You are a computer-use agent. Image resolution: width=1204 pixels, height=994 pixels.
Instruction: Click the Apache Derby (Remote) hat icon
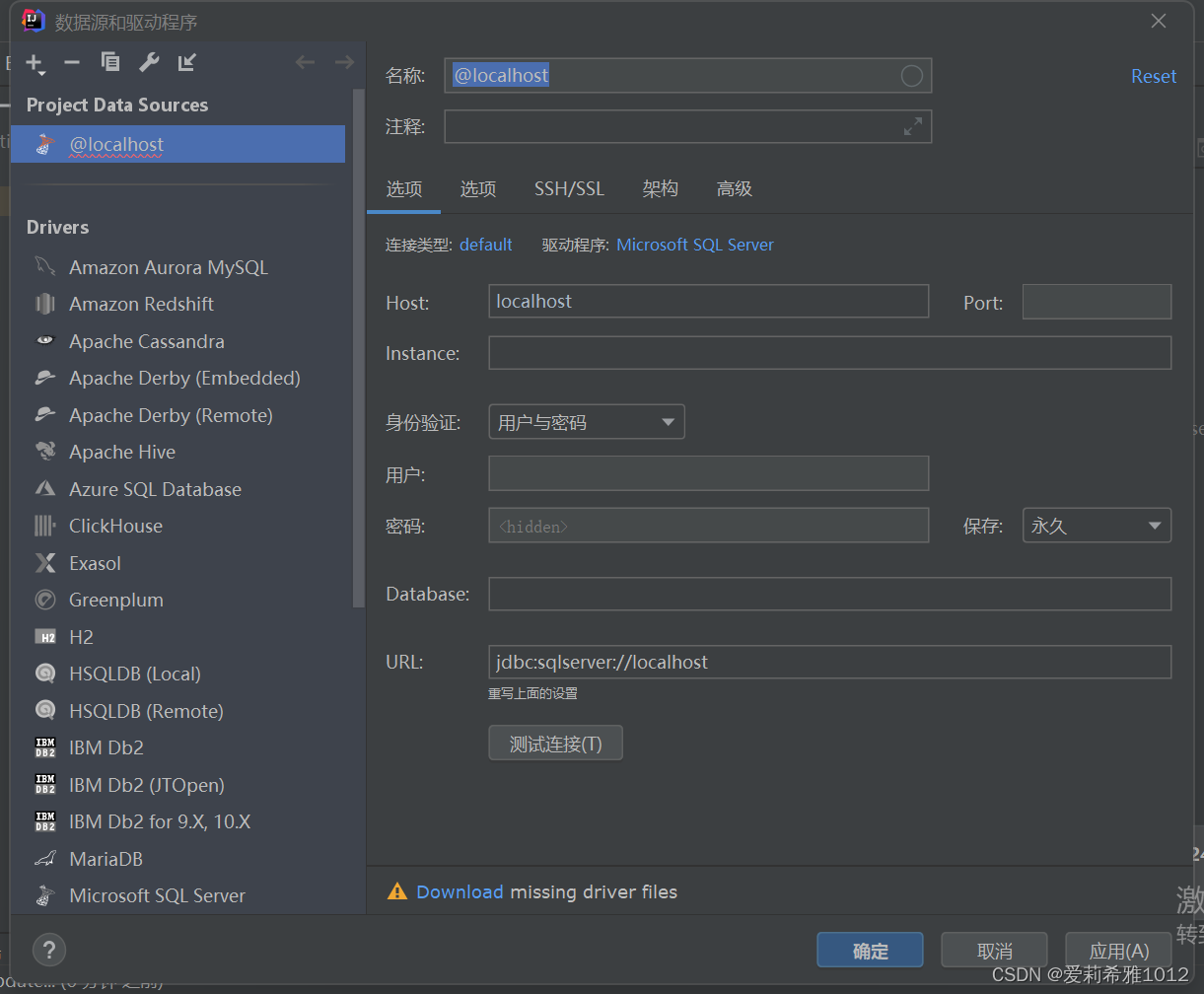coord(45,415)
